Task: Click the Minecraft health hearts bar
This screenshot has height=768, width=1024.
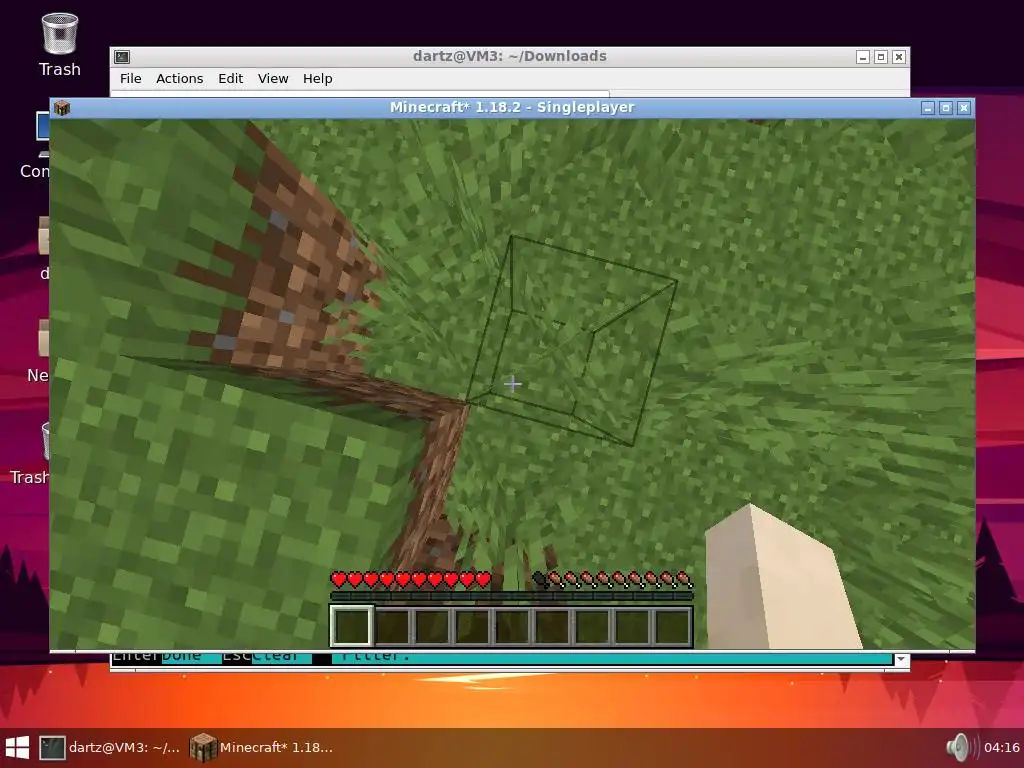Action: (411, 579)
